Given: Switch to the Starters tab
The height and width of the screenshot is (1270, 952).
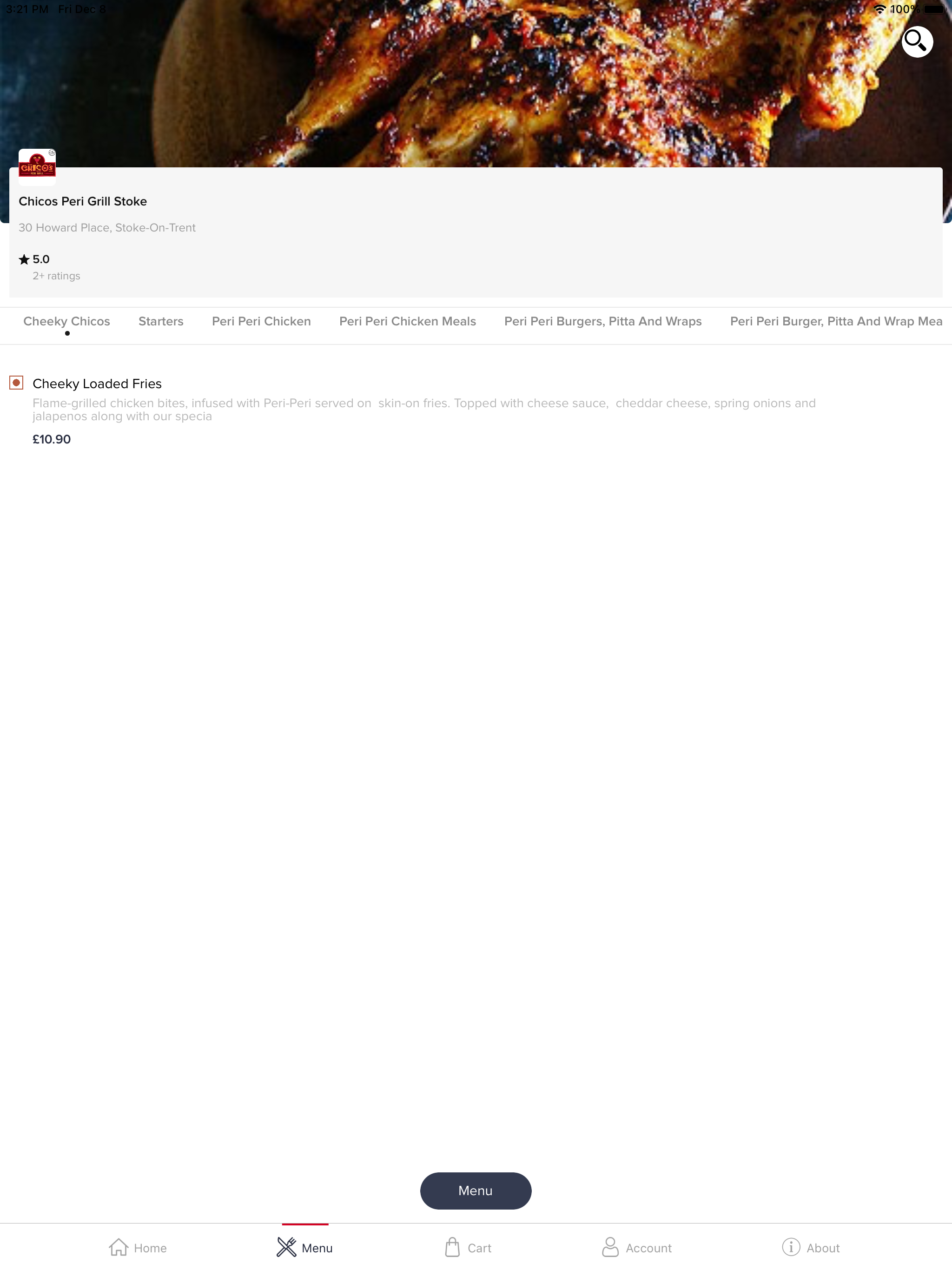Looking at the screenshot, I should (x=161, y=322).
